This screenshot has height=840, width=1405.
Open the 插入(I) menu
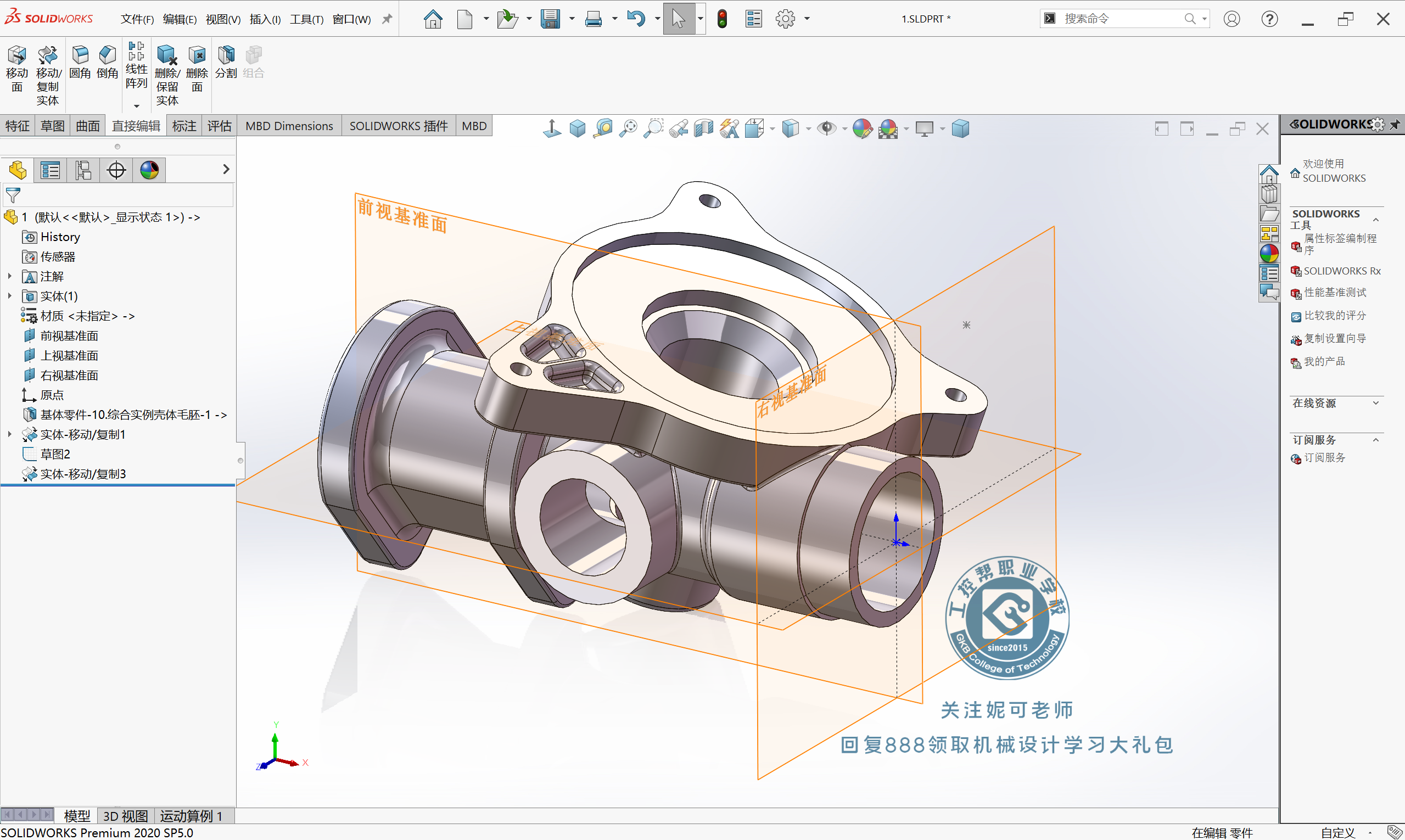coord(265,19)
